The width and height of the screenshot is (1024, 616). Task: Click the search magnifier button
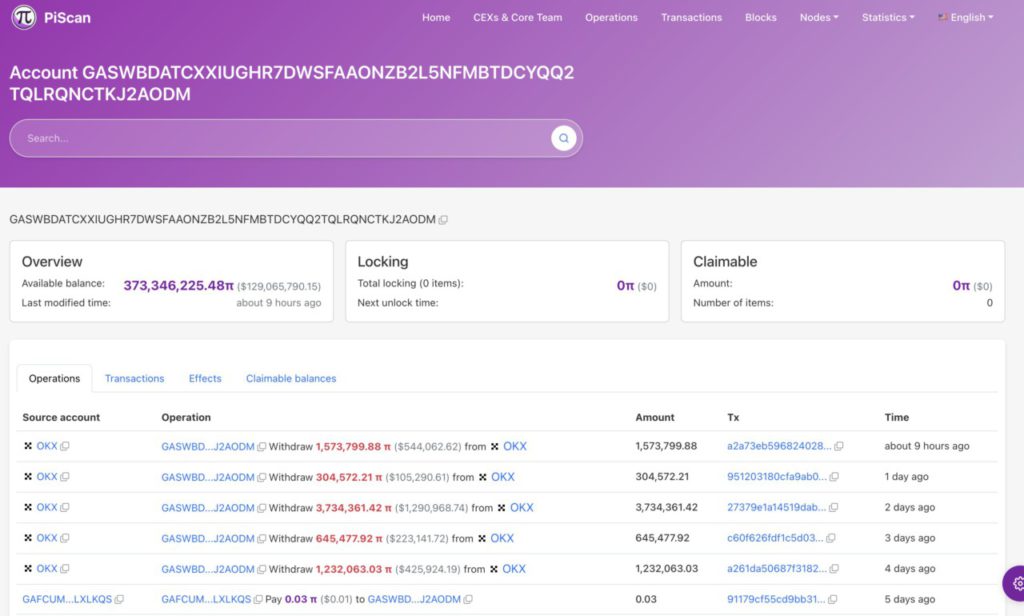point(564,138)
